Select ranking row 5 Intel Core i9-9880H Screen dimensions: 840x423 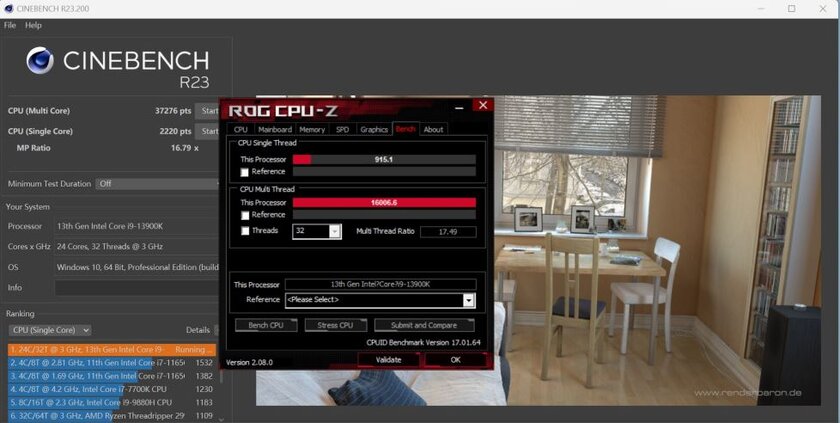coord(111,402)
